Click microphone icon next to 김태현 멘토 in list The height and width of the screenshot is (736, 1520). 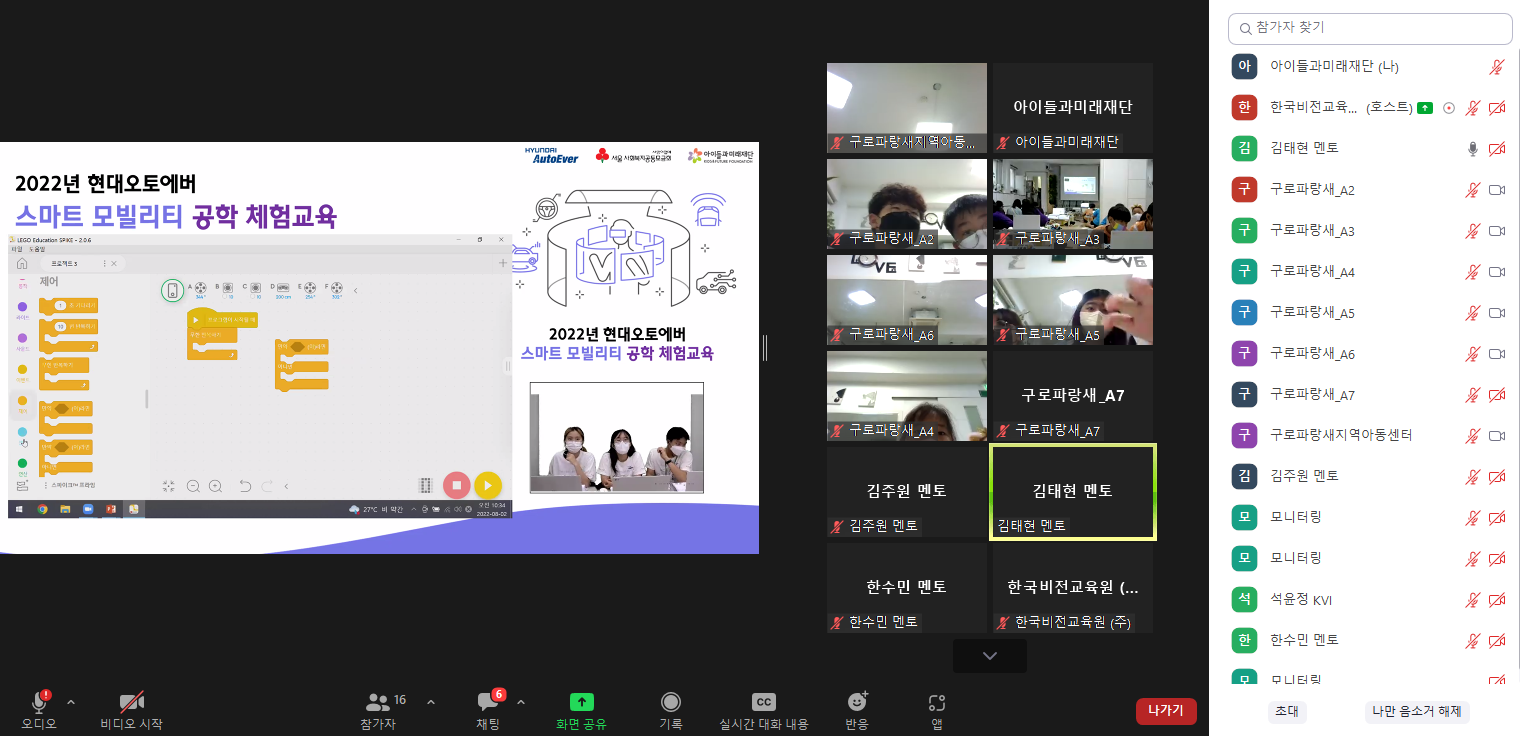point(1472,148)
